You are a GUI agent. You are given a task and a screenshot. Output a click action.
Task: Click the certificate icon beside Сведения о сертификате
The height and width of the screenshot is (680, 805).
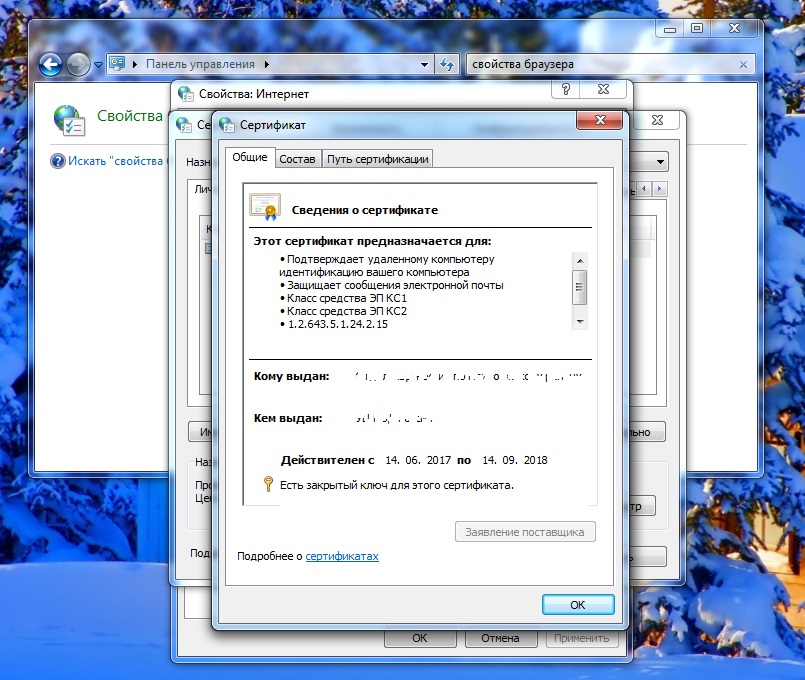pyautogui.click(x=265, y=207)
